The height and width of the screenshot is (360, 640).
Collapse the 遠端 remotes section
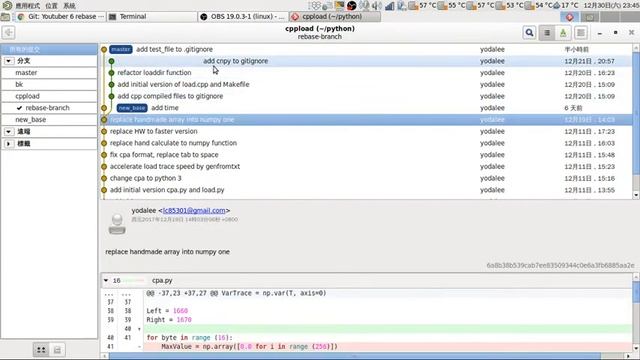tap(9, 131)
